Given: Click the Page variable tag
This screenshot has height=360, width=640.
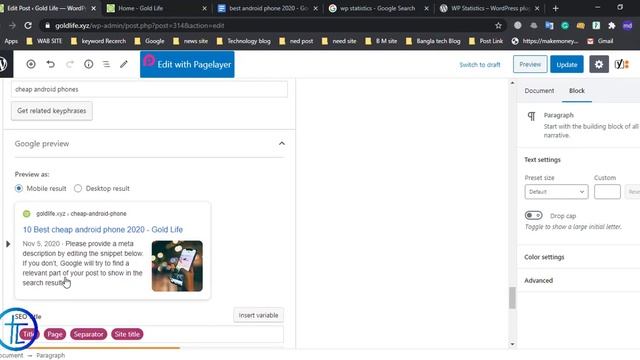Looking at the screenshot, I should point(55,334).
